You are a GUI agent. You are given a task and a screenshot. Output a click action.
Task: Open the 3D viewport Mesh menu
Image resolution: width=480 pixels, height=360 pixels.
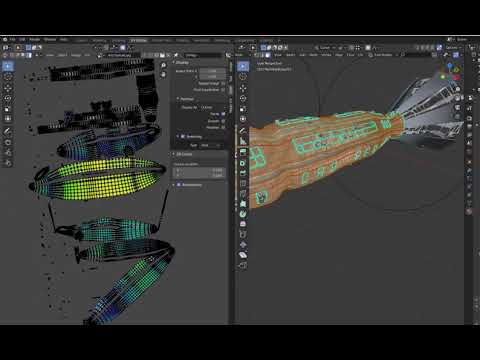pos(313,55)
